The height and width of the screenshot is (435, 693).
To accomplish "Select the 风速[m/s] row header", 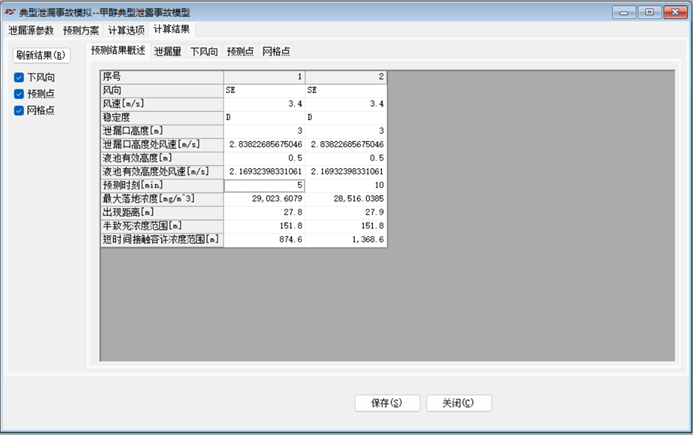I will click(x=162, y=104).
